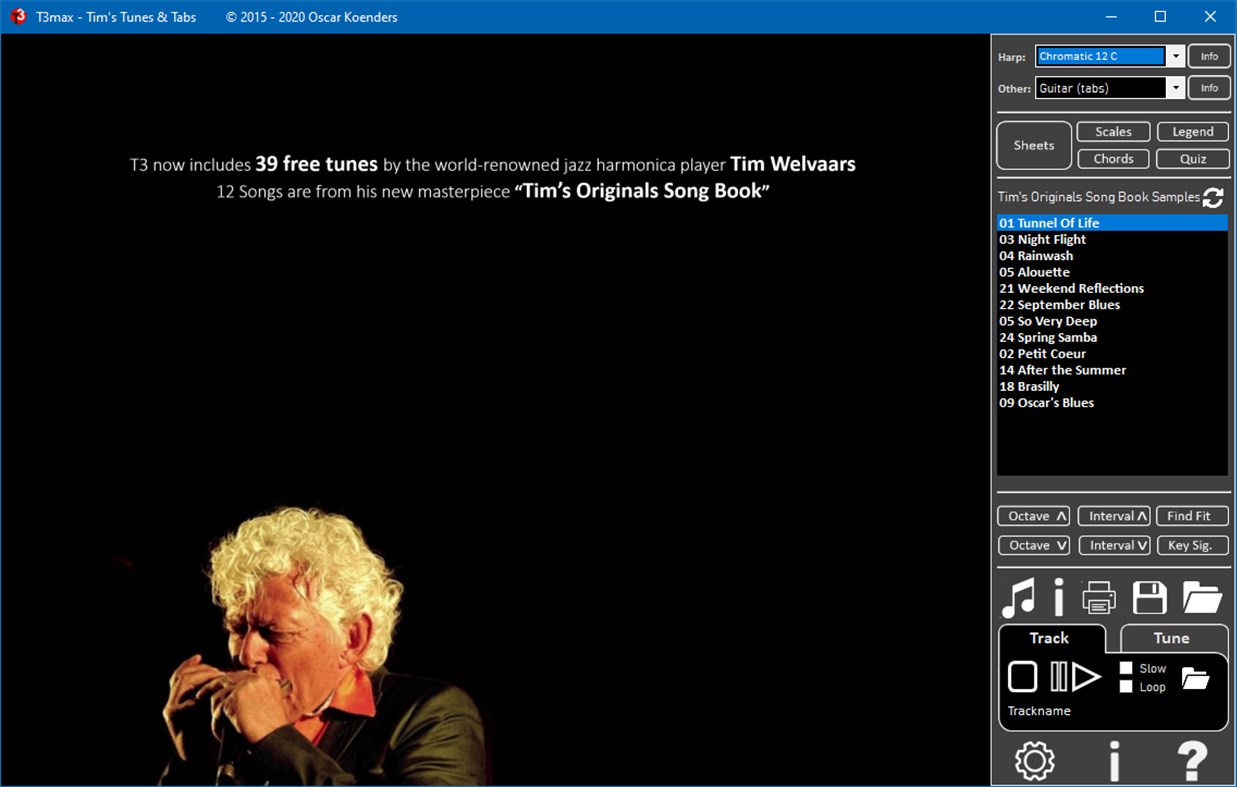The height and width of the screenshot is (787, 1237).
Task: Select '22 September Blues' from the song list
Action: [1059, 304]
